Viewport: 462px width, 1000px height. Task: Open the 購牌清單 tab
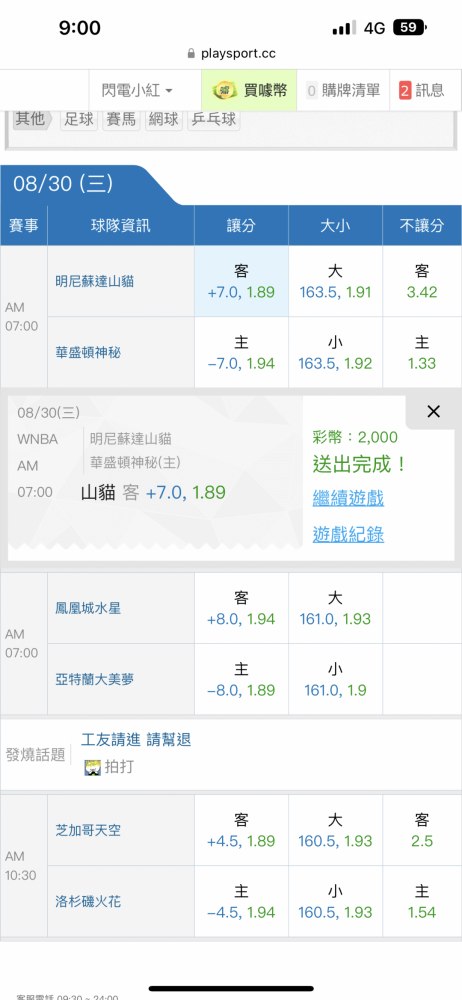343,91
